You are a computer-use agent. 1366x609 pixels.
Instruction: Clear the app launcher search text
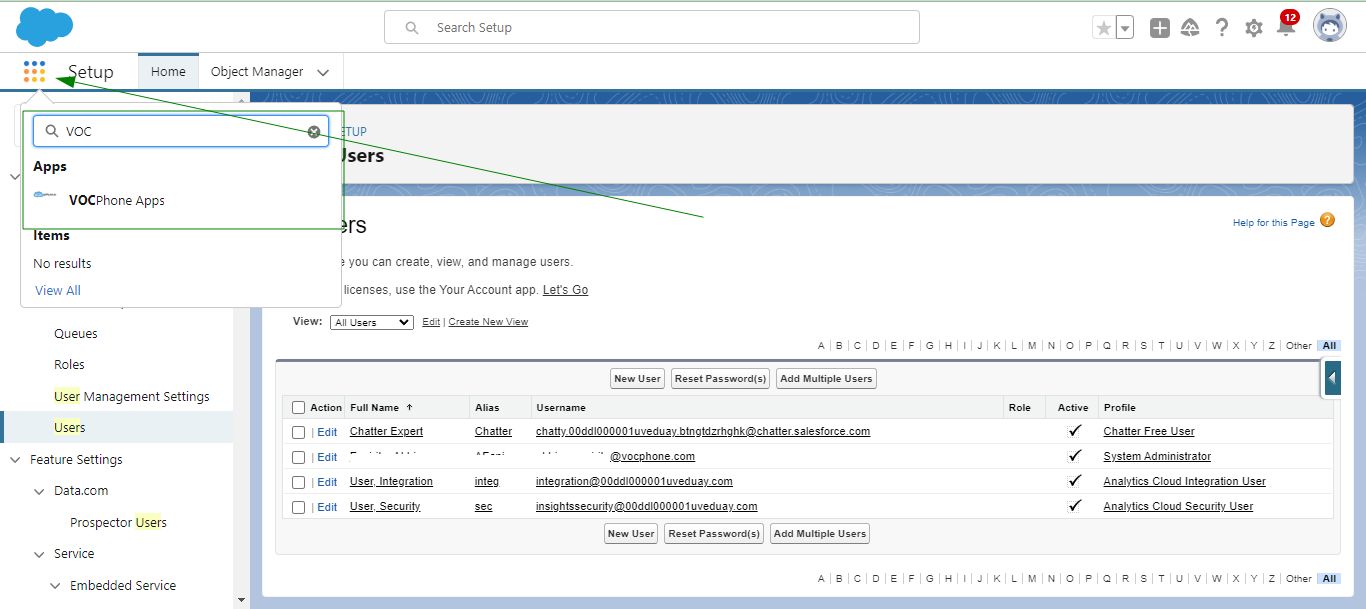tap(314, 132)
